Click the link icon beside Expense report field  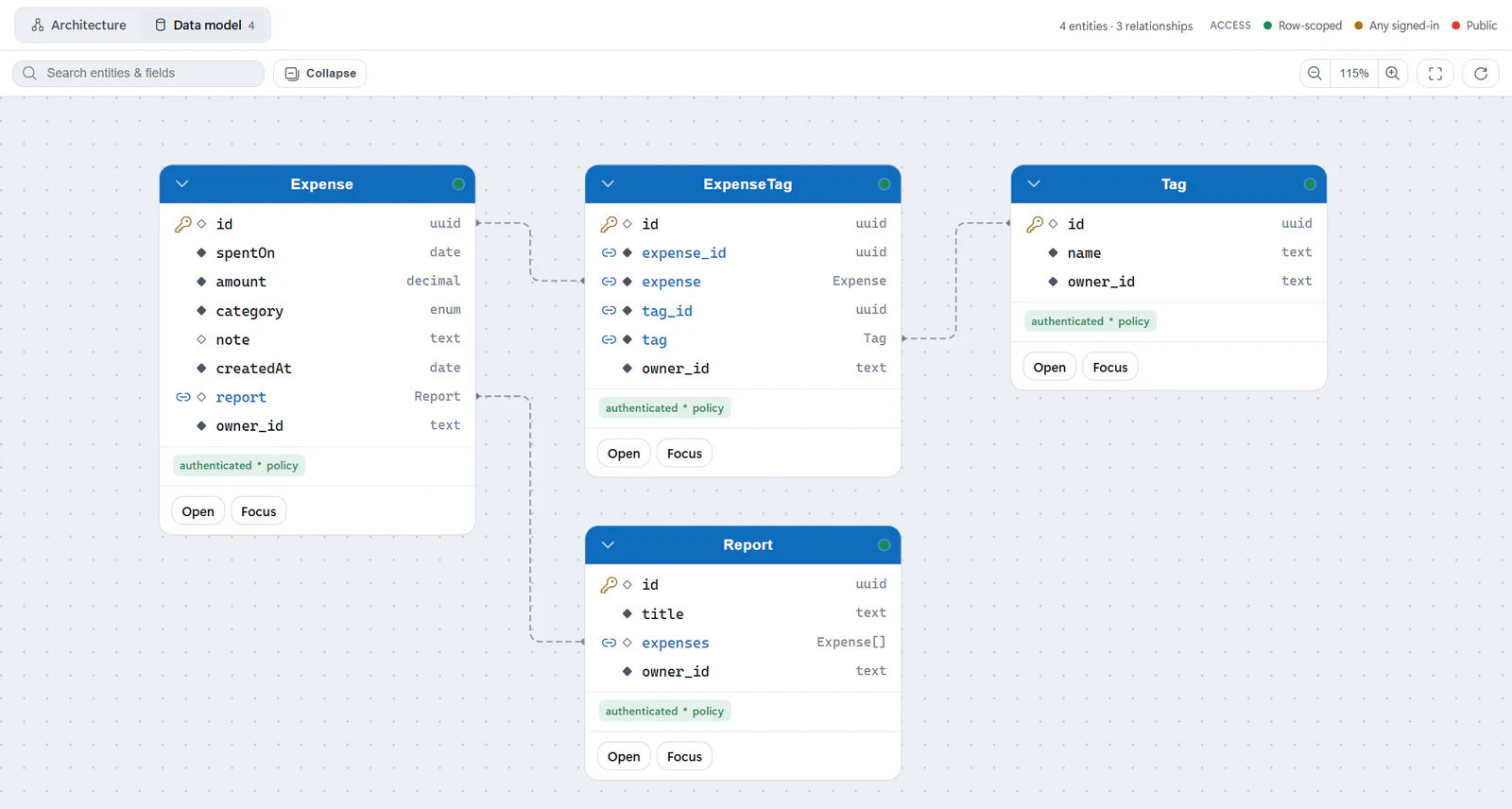coord(183,397)
